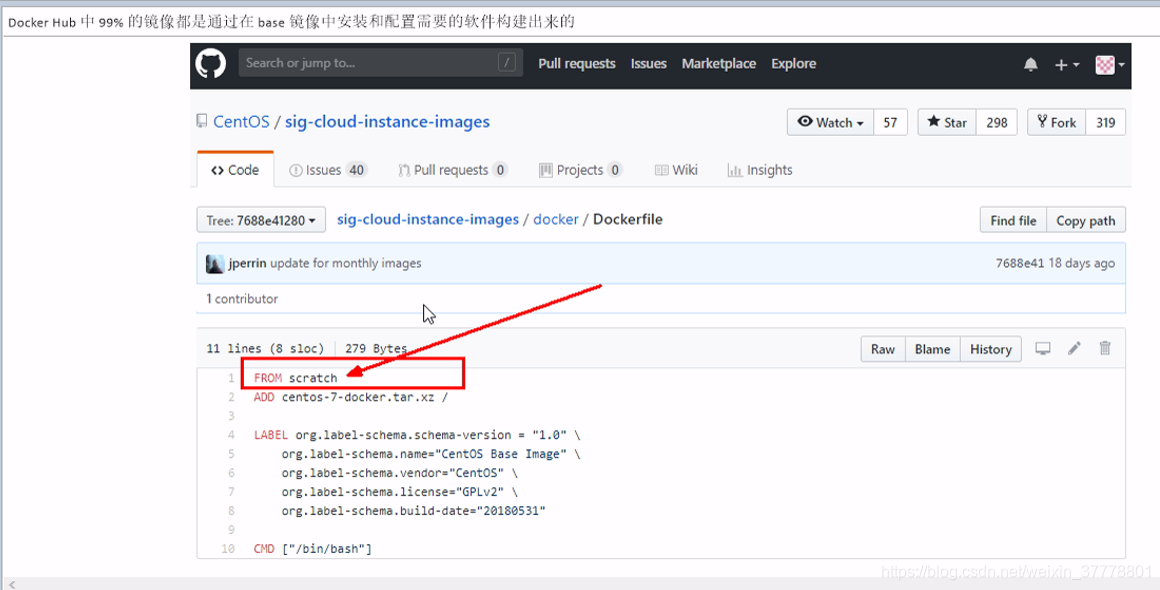Screen dimensions: 1160x590
Task: Focus the 'Search or jump to...' field
Action: [380, 63]
